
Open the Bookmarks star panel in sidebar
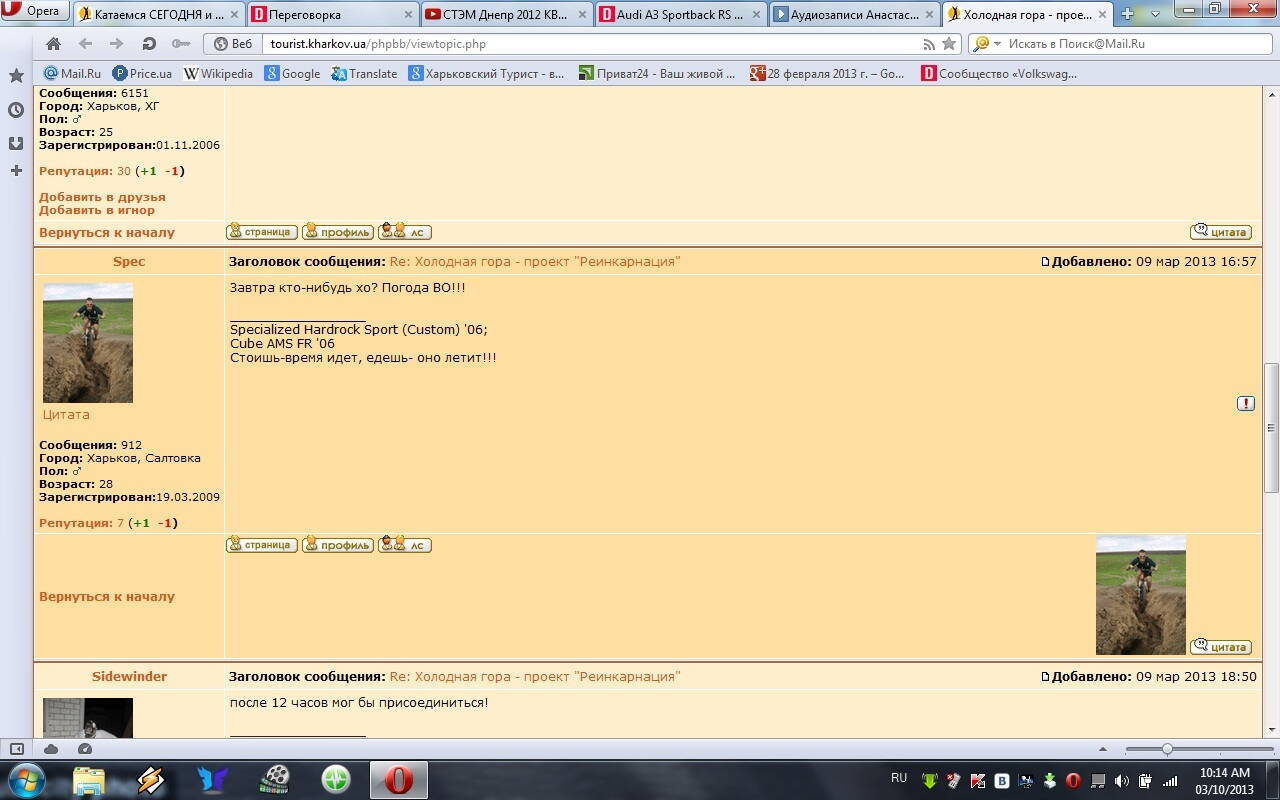[16, 76]
